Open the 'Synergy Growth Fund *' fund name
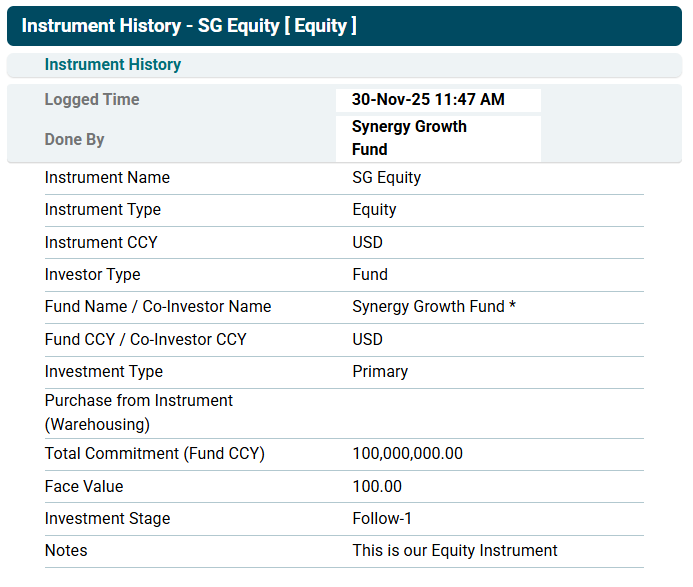Viewport: 693px width, 587px height. click(433, 307)
